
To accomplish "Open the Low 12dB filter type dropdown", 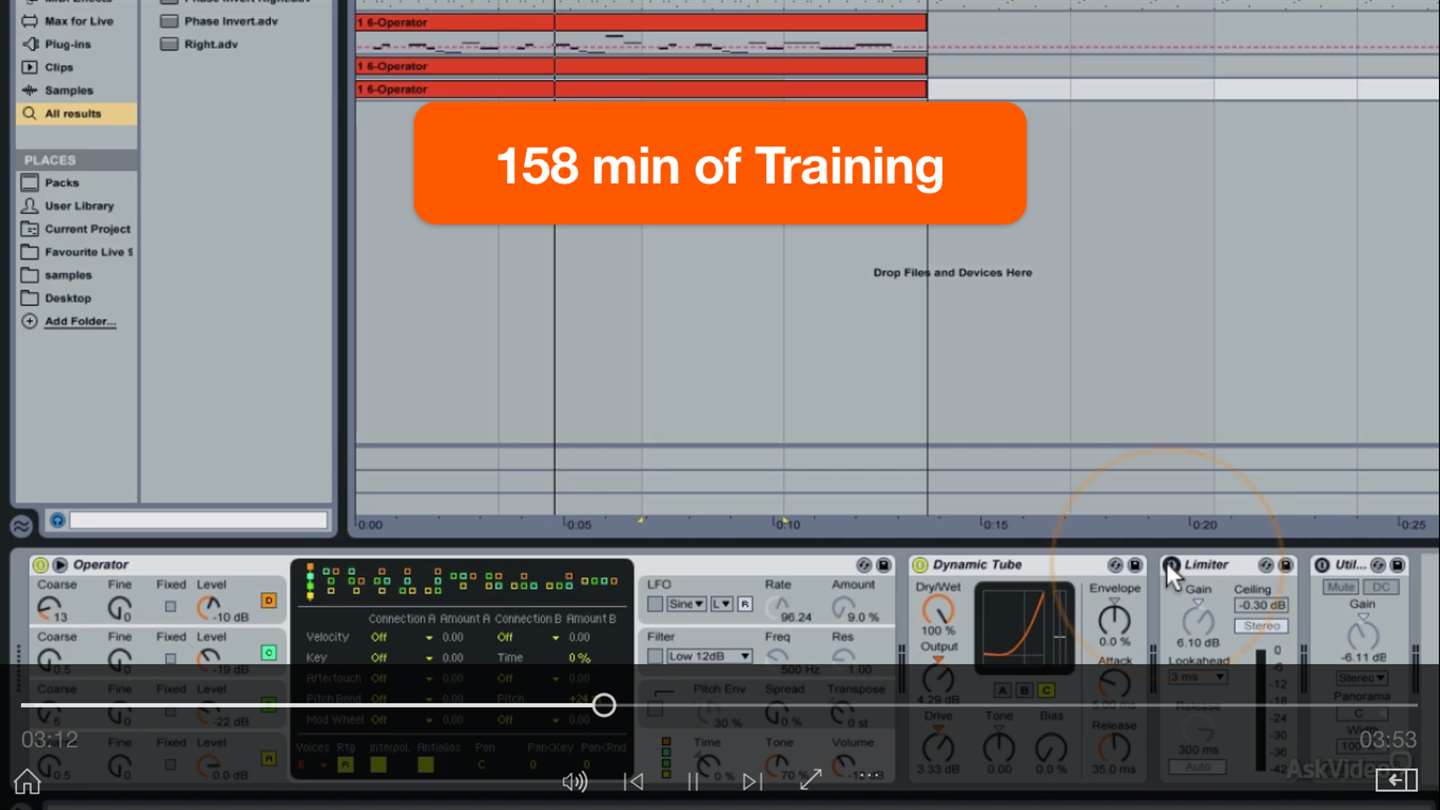I will [710, 656].
